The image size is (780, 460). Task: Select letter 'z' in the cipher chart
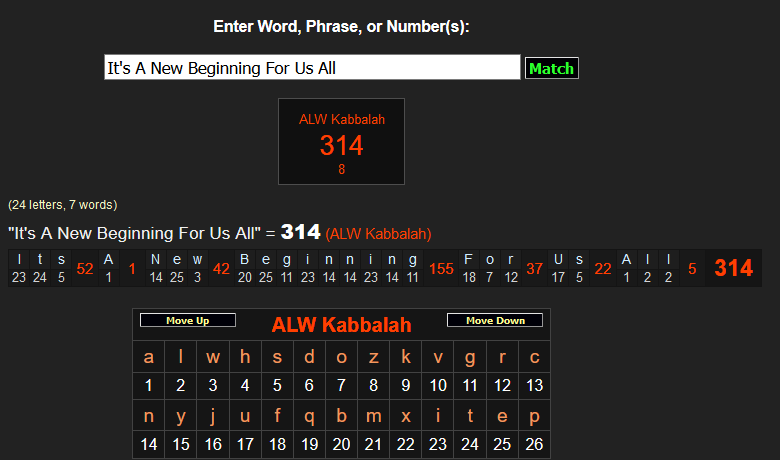click(x=373, y=357)
